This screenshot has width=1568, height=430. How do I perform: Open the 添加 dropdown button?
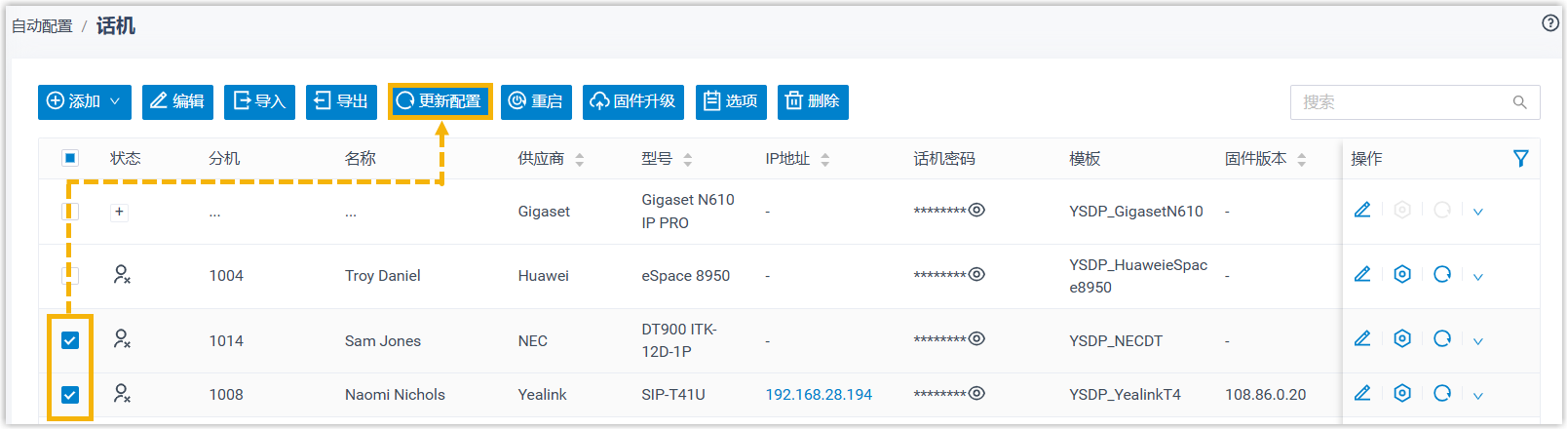pos(85,101)
